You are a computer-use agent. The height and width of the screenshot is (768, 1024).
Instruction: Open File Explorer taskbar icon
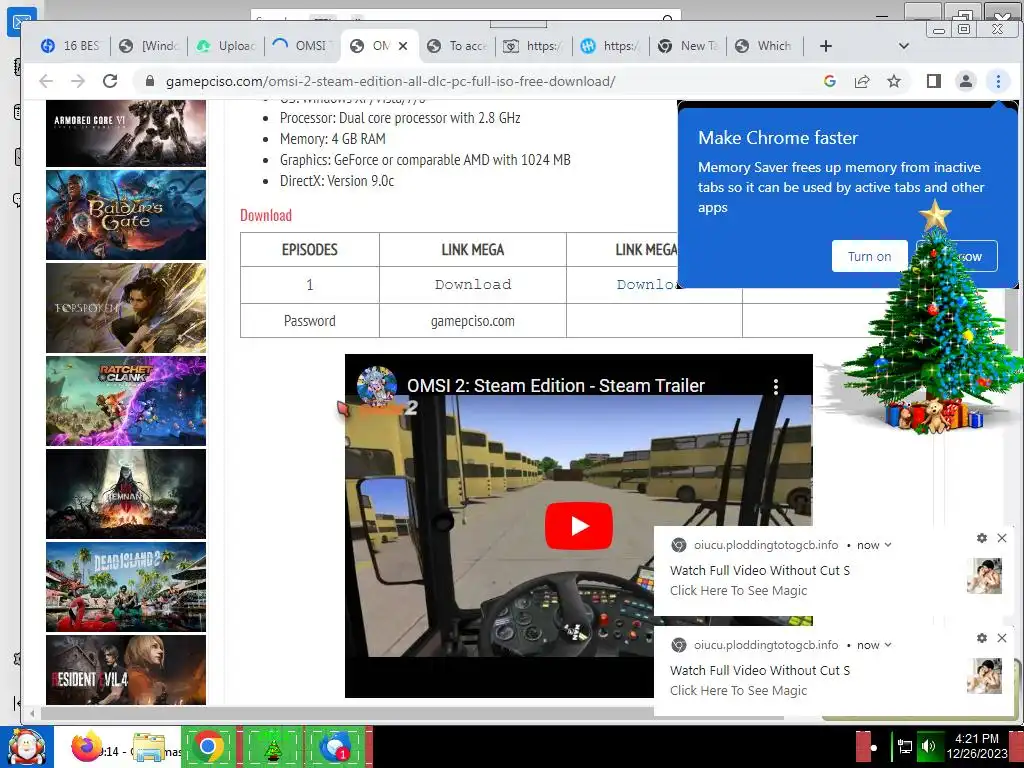(x=148, y=747)
